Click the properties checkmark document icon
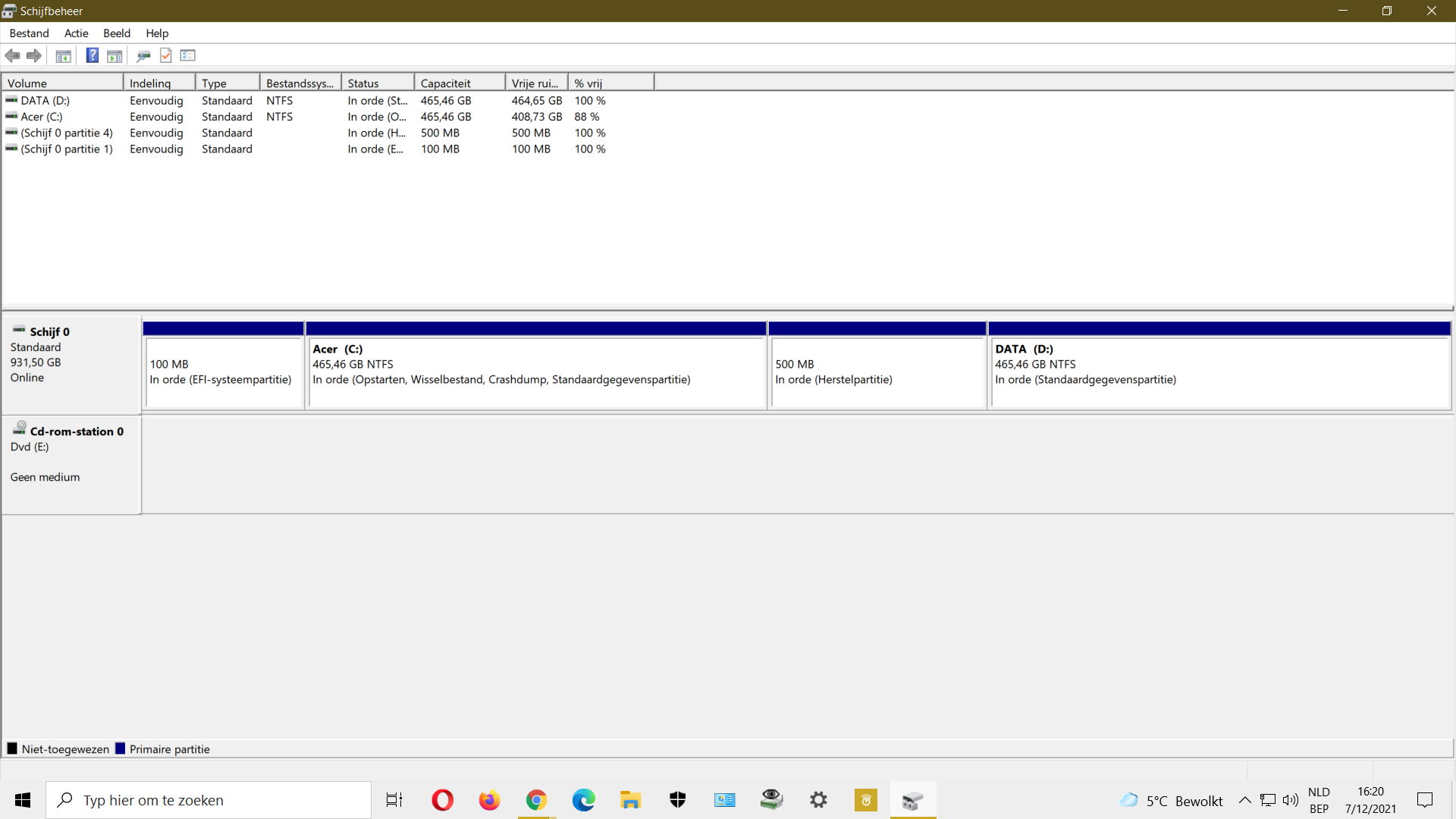This screenshot has height=819, width=1456. (166, 55)
